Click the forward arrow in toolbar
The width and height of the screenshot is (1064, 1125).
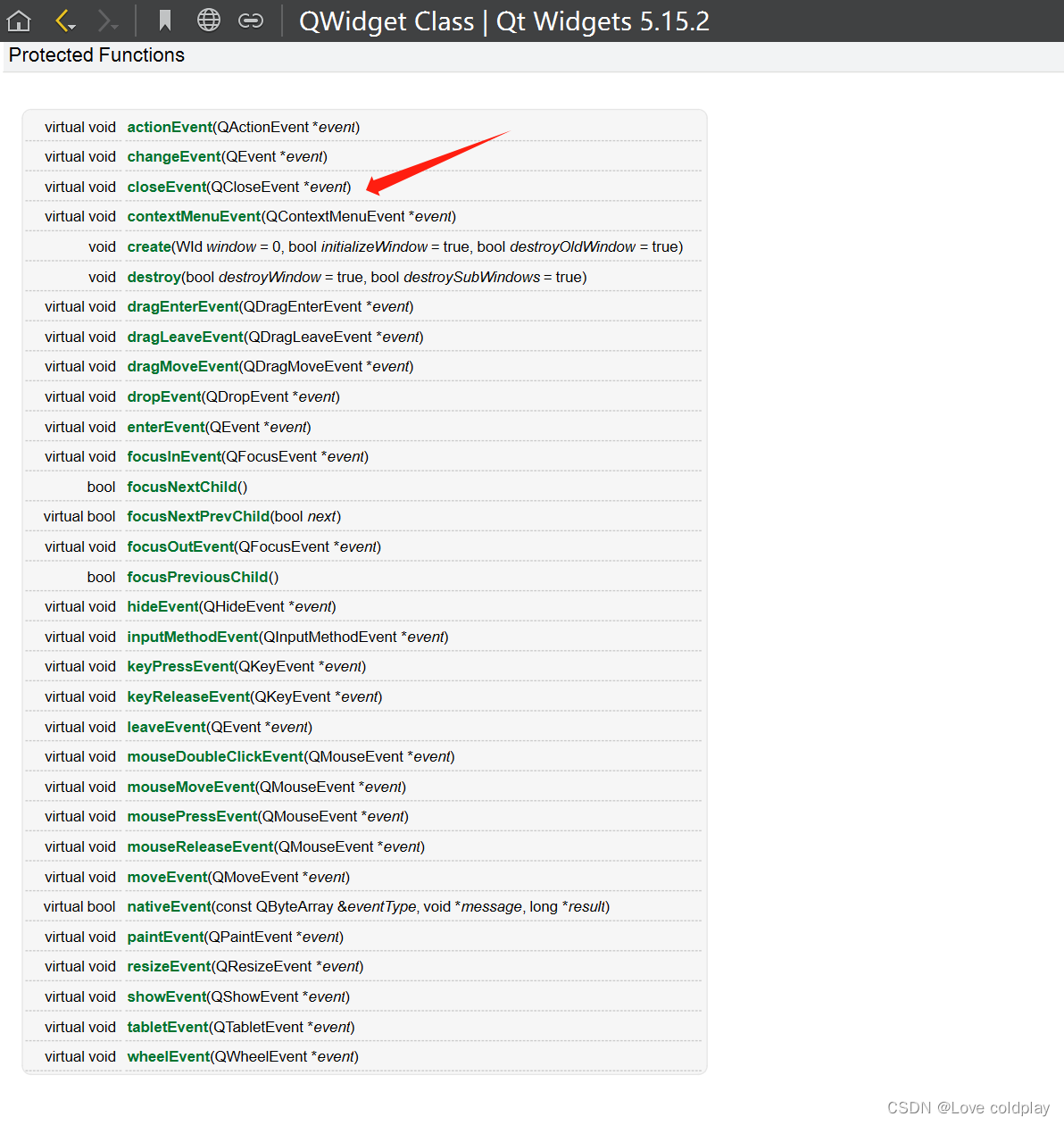coord(107,21)
